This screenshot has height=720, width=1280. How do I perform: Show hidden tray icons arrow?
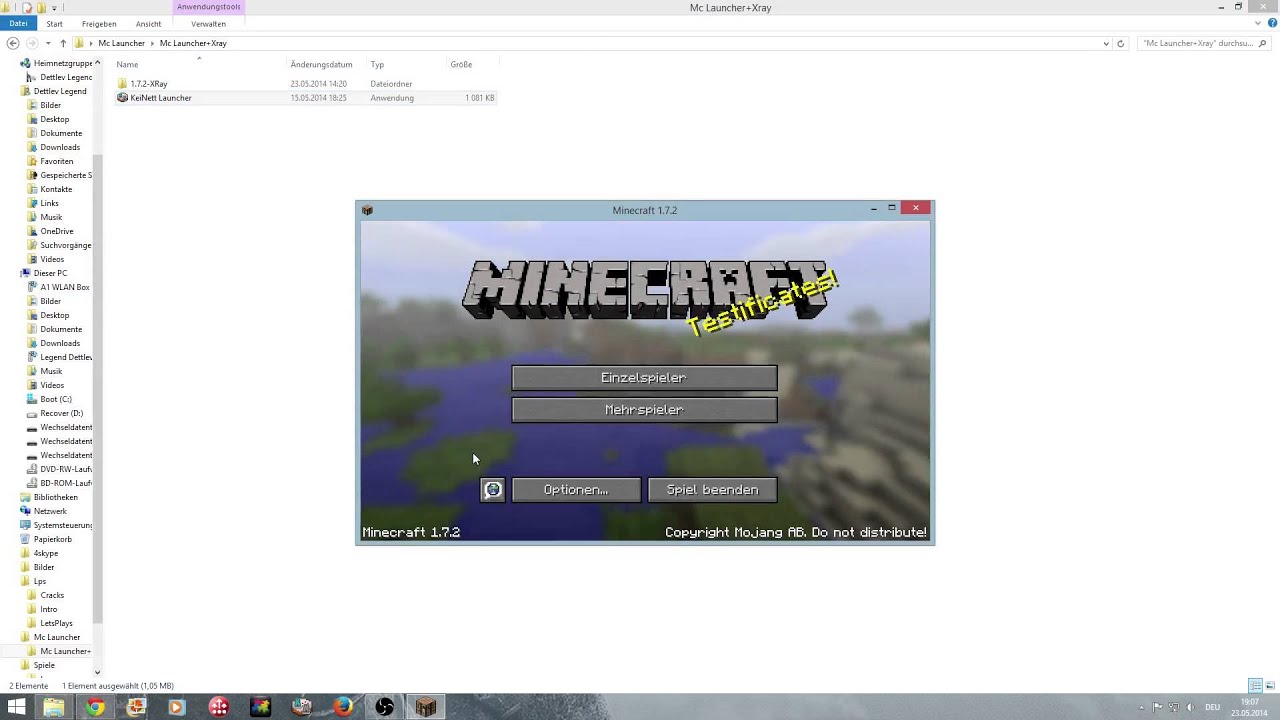pyautogui.click(x=1143, y=707)
